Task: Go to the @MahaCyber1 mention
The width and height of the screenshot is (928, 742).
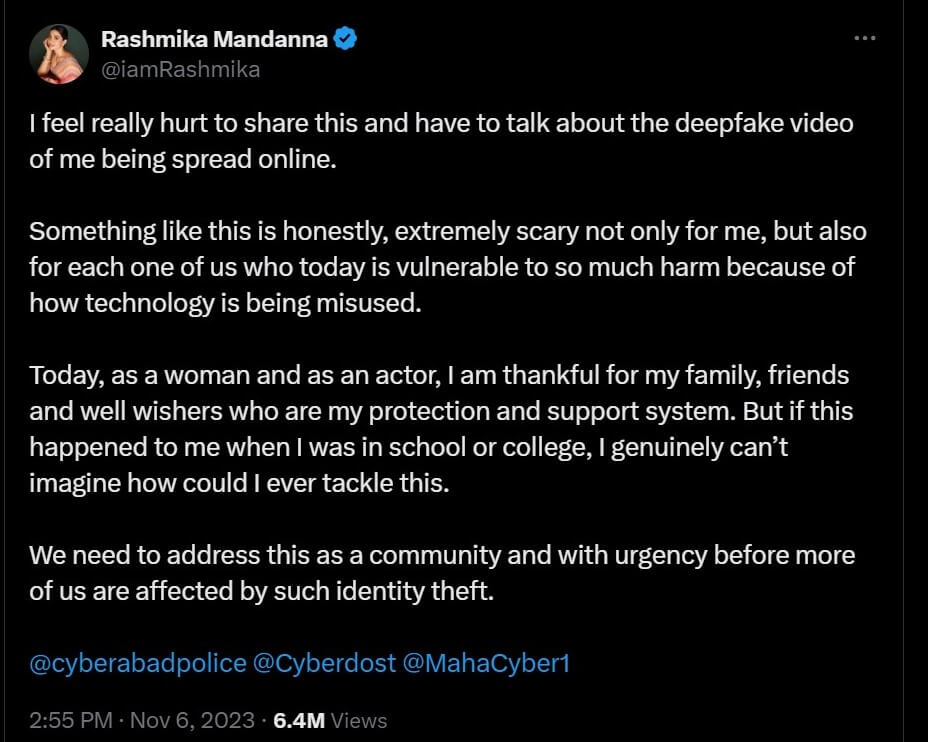Action: tap(486, 663)
